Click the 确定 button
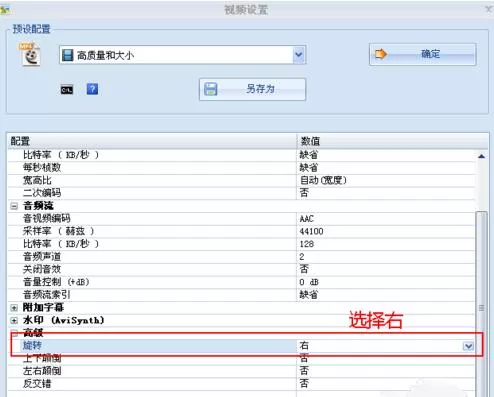The image size is (494, 397). pos(422,54)
